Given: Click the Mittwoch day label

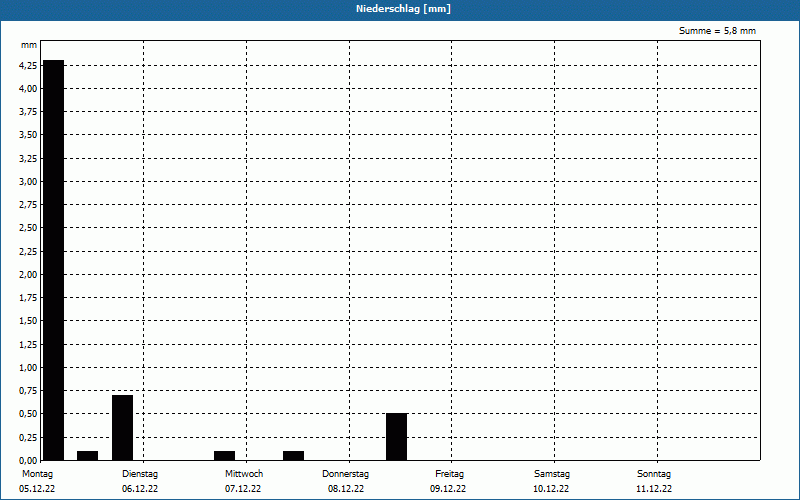Looking at the screenshot, I should tap(244, 474).
